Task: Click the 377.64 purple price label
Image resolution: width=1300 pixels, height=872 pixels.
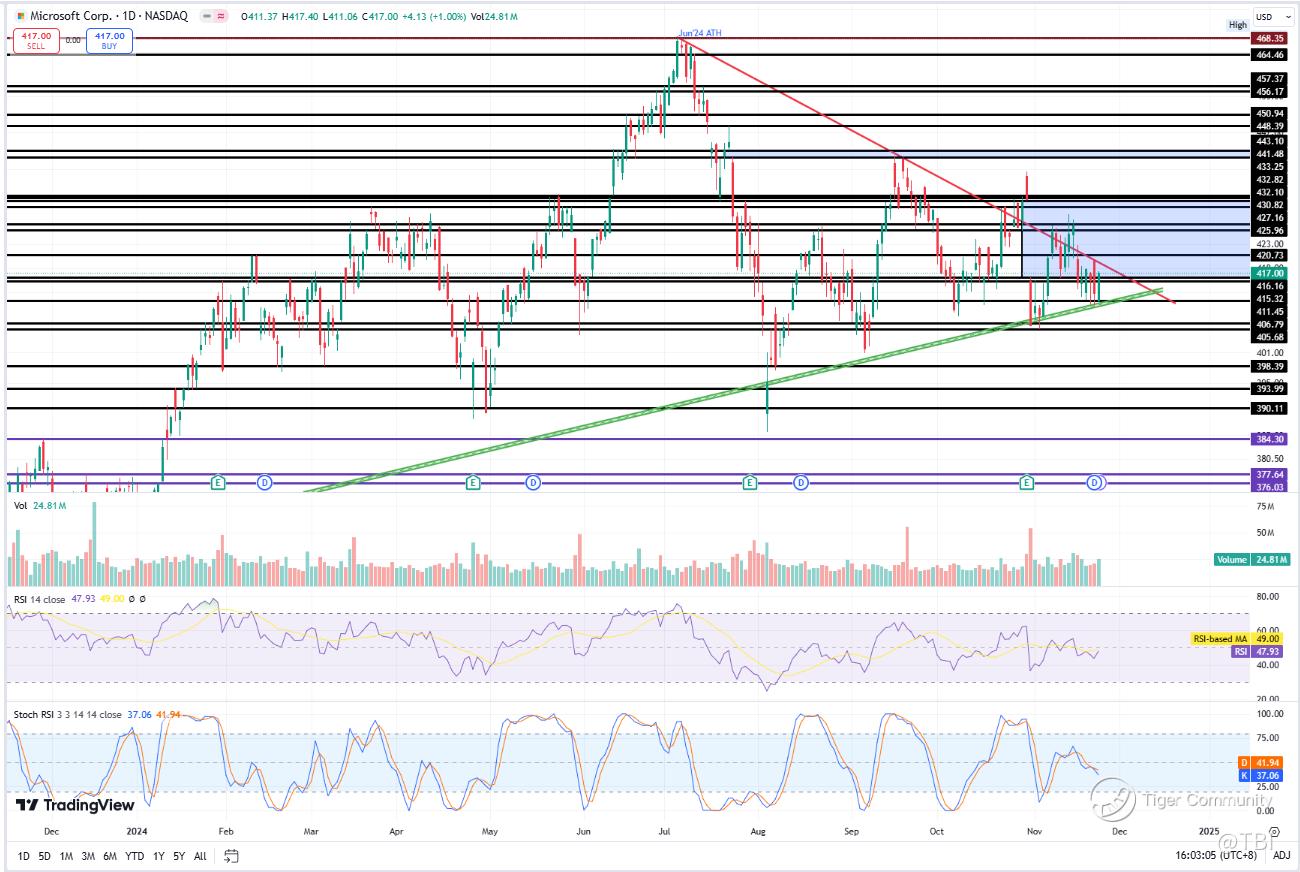Action: [1270, 475]
